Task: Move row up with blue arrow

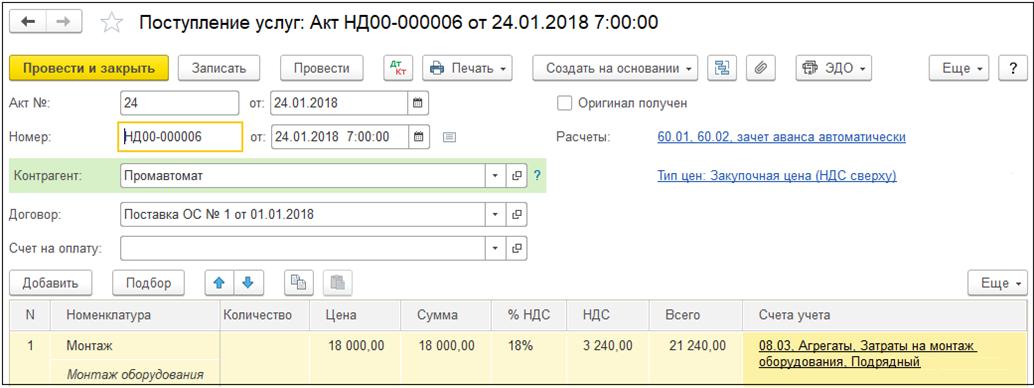Action: pos(220,283)
